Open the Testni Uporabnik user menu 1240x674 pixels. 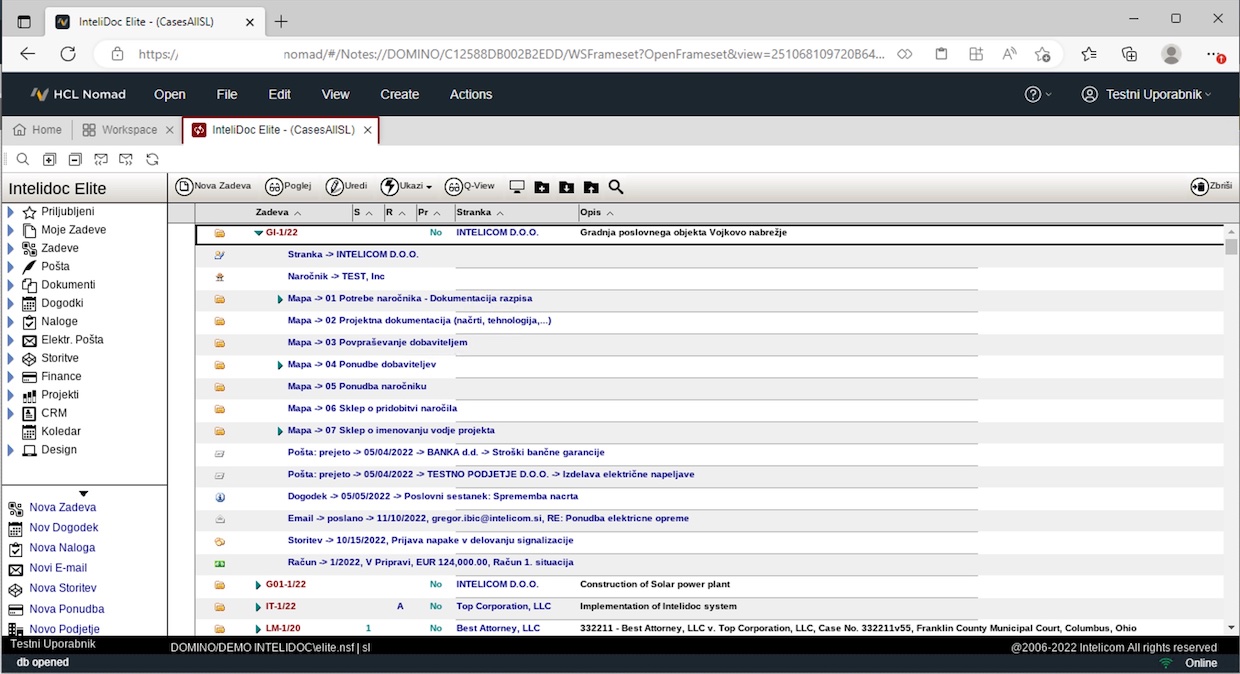point(1146,94)
